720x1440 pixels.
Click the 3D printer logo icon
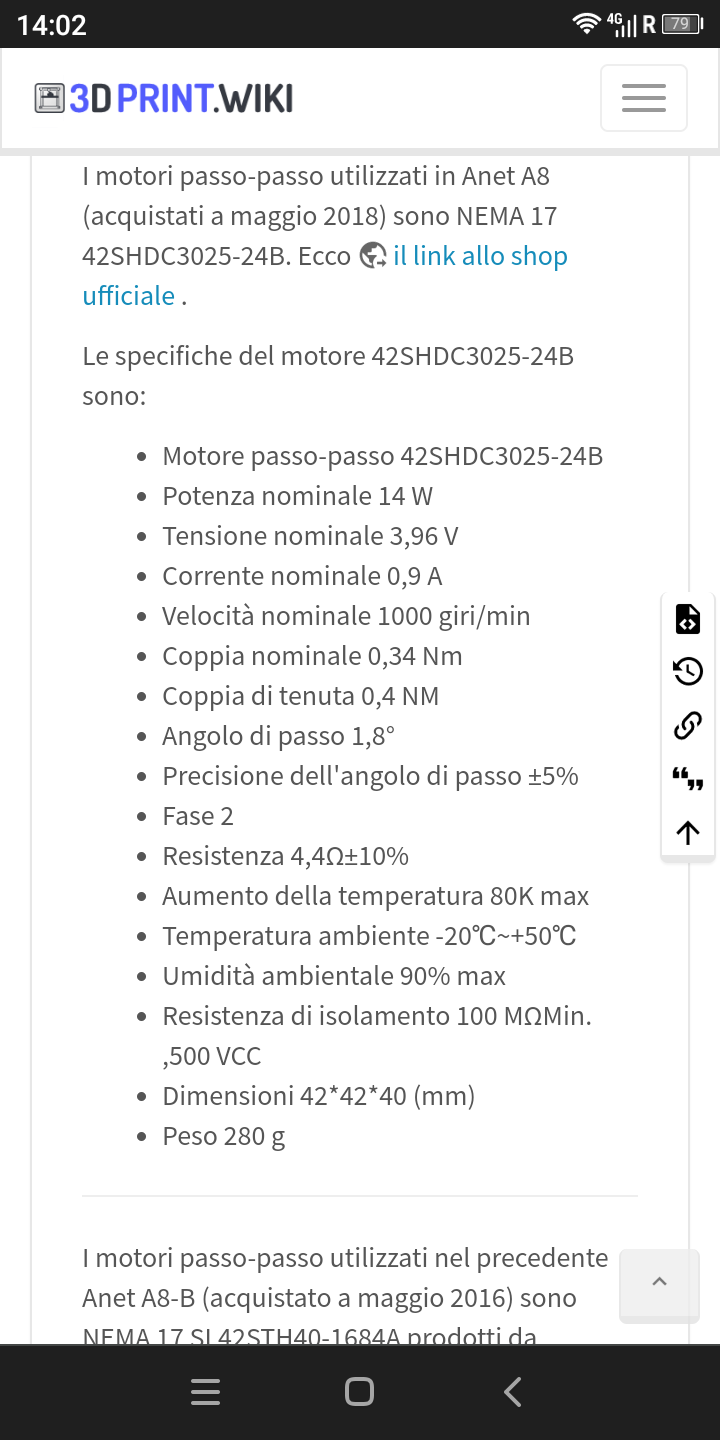coord(49,98)
